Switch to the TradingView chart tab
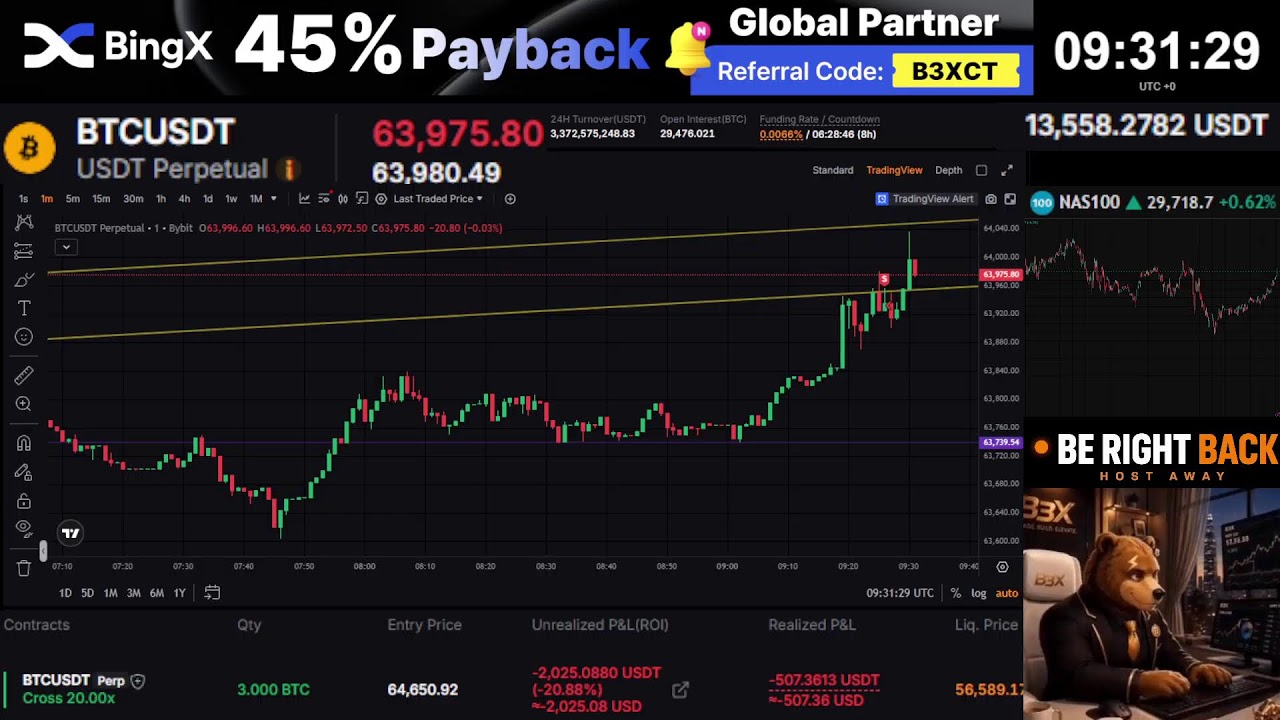Viewport: 1280px width, 720px height. coord(894,170)
